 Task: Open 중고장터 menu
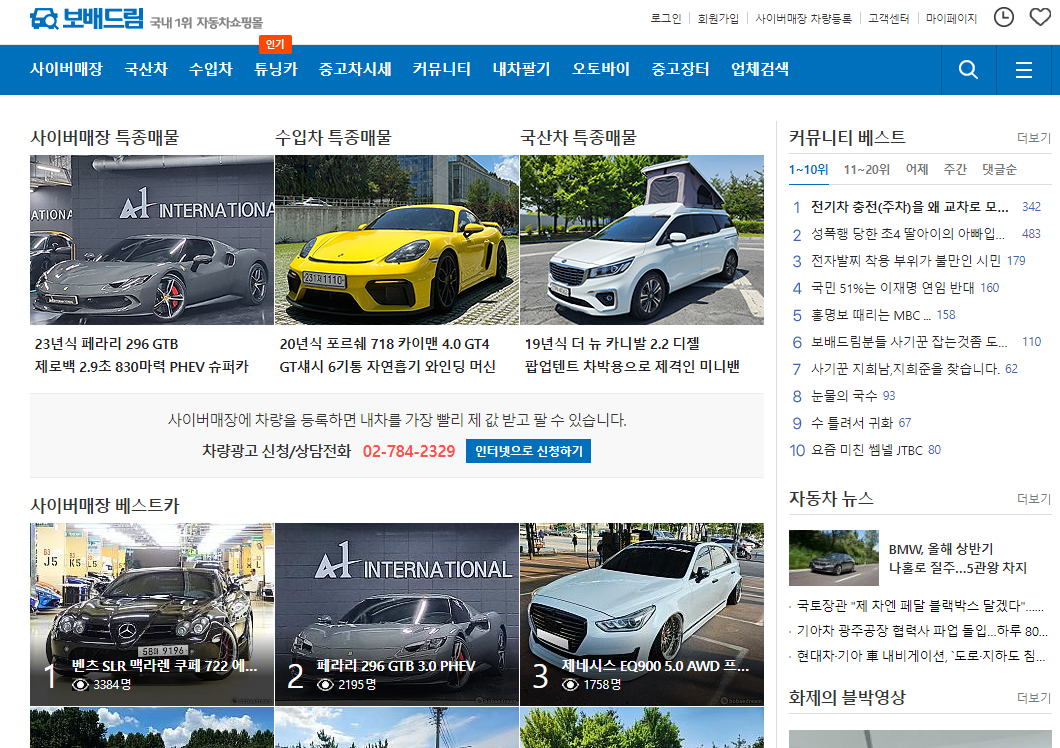point(680,69)
